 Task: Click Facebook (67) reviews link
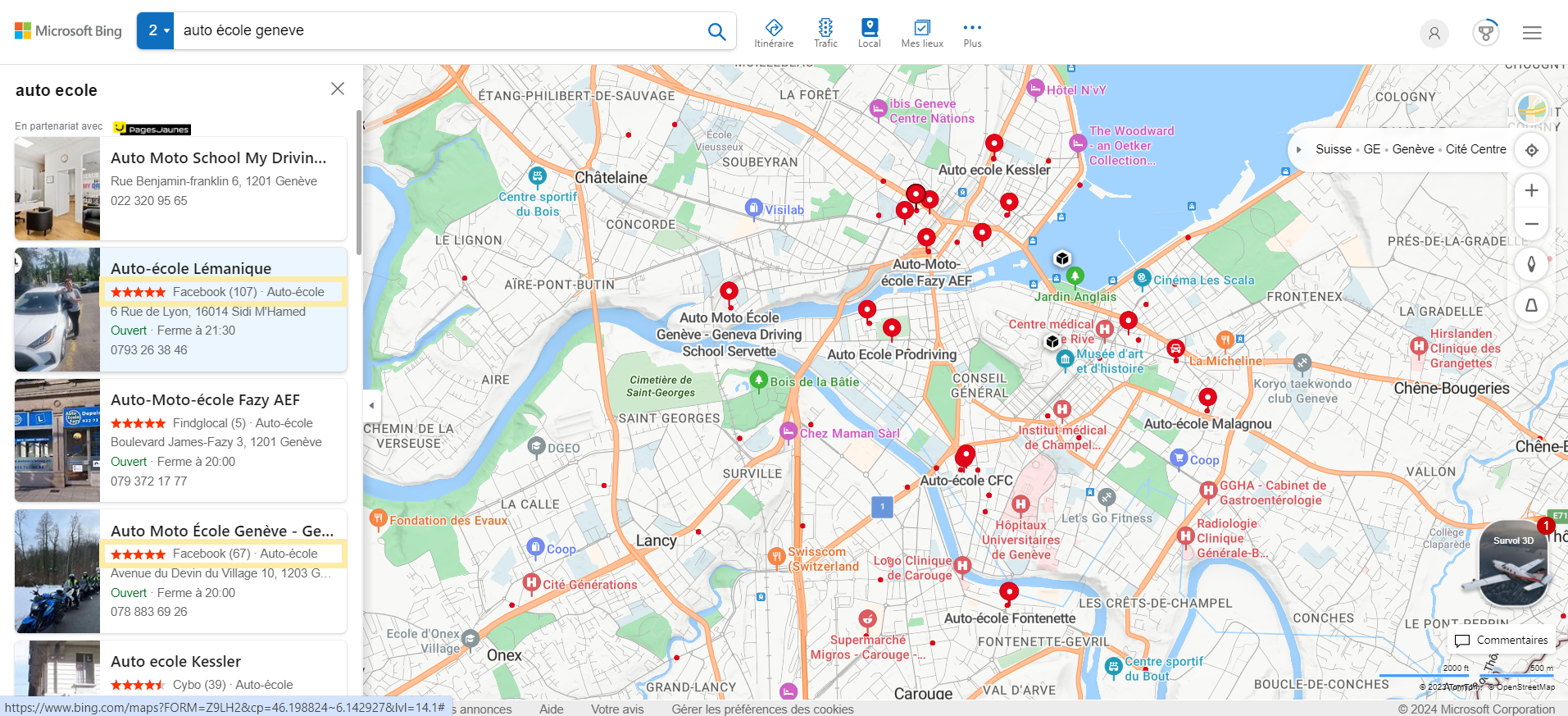211,554
